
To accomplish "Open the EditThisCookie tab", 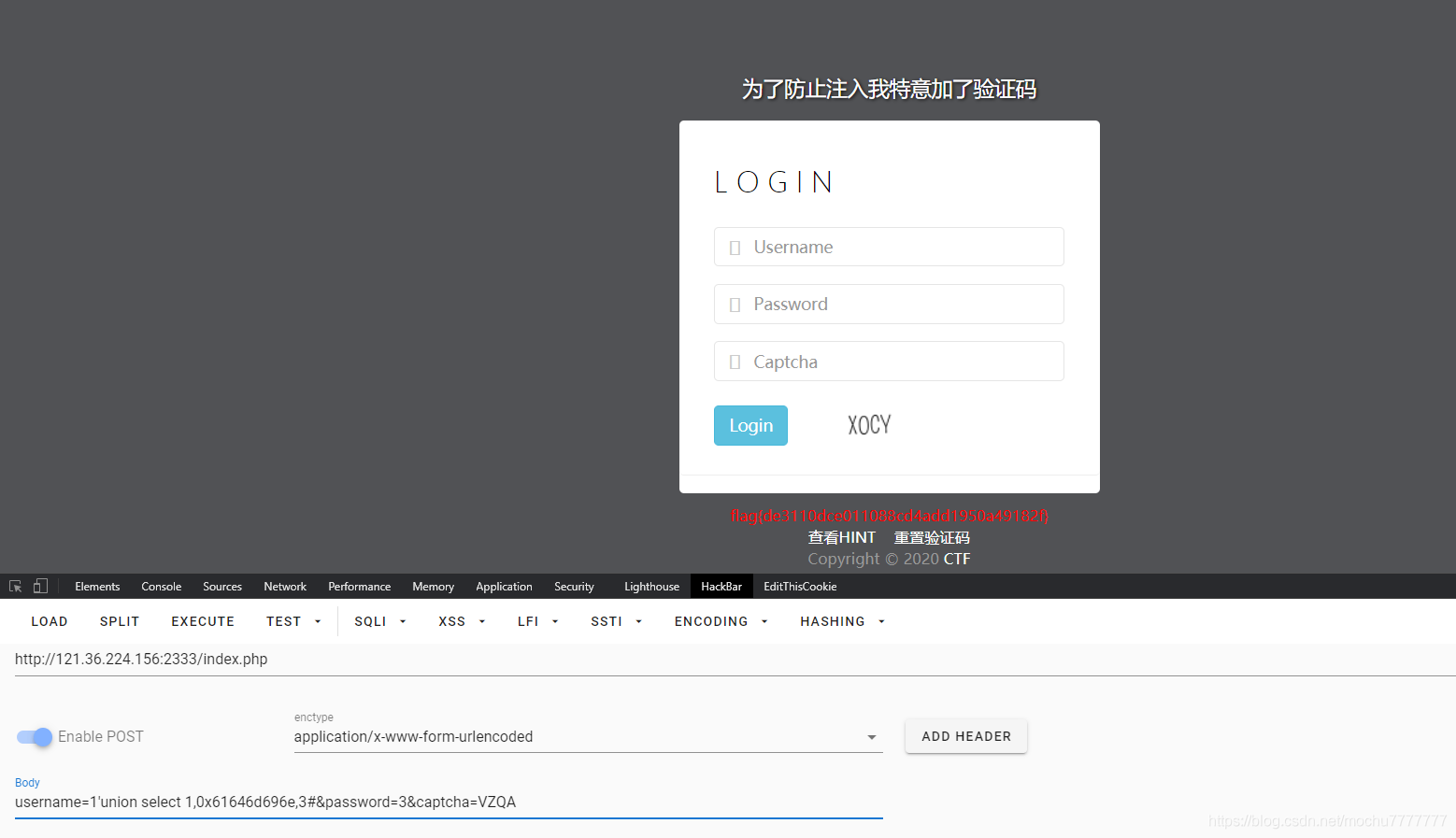I will (800, 587).
